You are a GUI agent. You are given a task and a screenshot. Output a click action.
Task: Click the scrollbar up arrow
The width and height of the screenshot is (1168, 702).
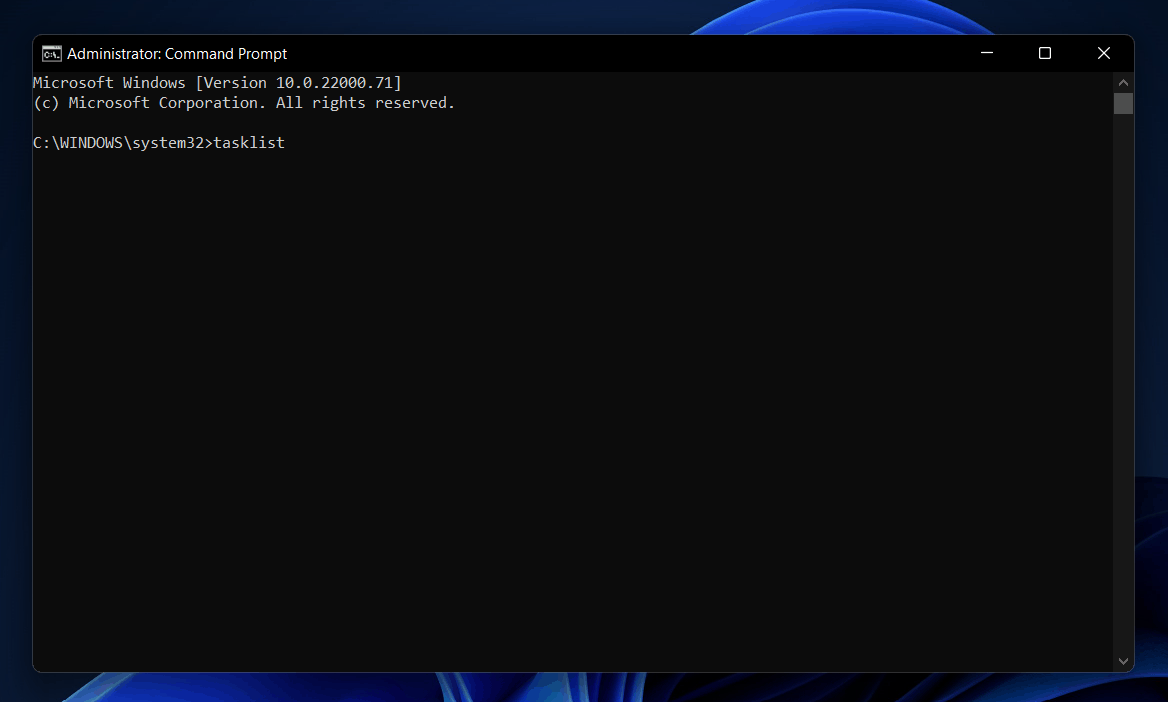1123,82
